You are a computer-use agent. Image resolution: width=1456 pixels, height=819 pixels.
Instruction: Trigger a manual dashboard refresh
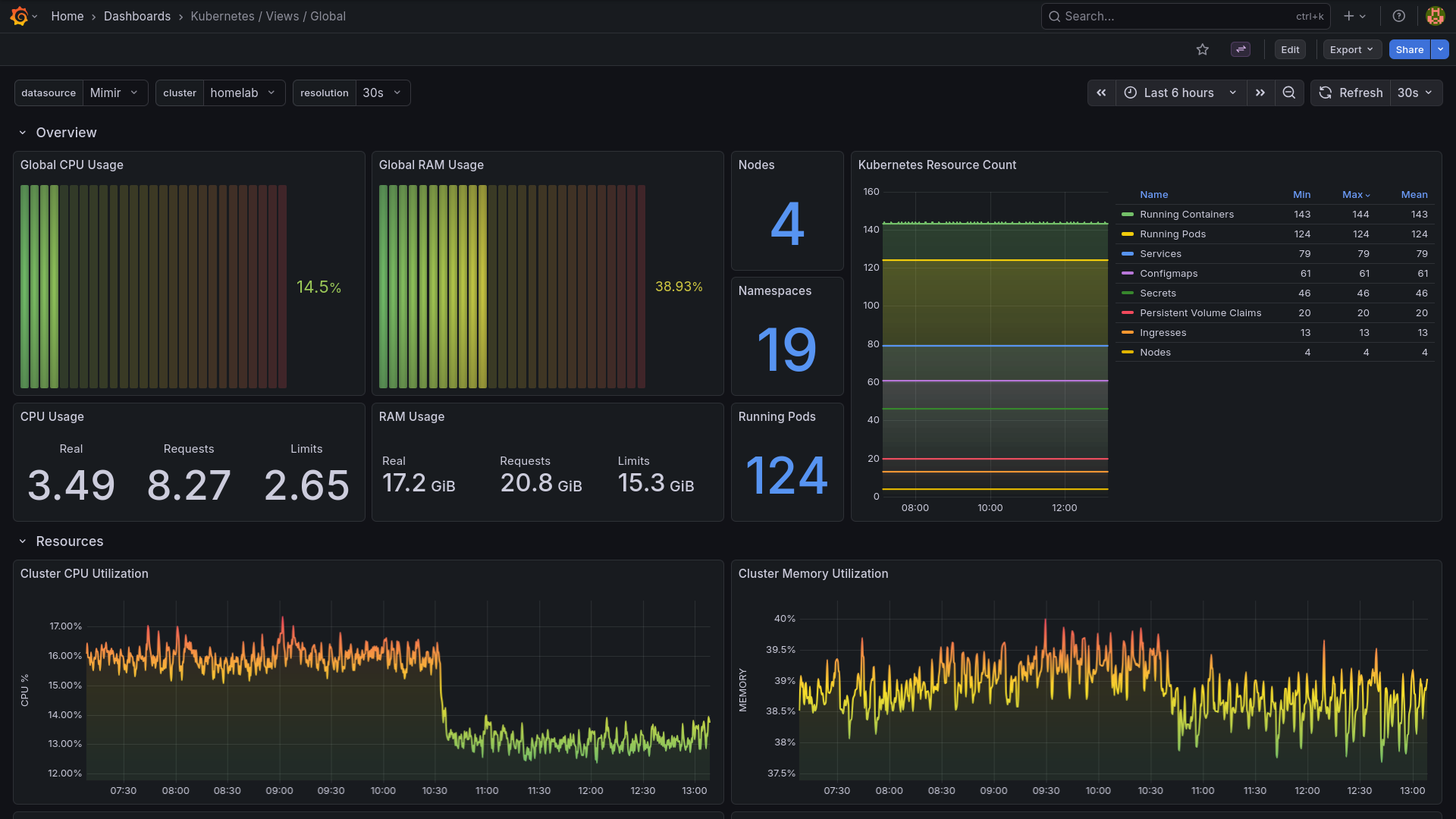(x=1350, y=93)
